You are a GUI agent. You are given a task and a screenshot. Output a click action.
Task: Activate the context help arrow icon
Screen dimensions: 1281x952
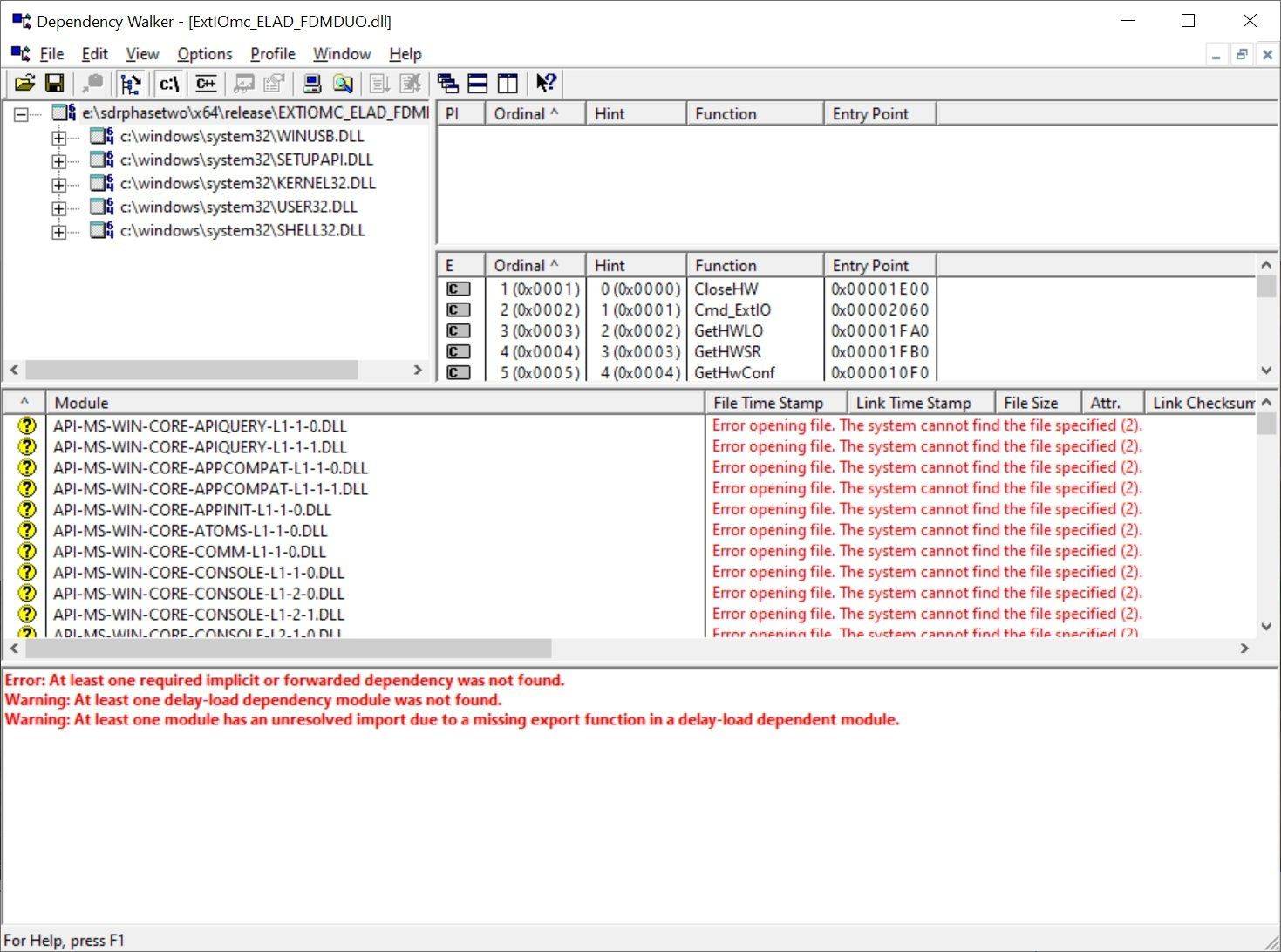point(546,84)
